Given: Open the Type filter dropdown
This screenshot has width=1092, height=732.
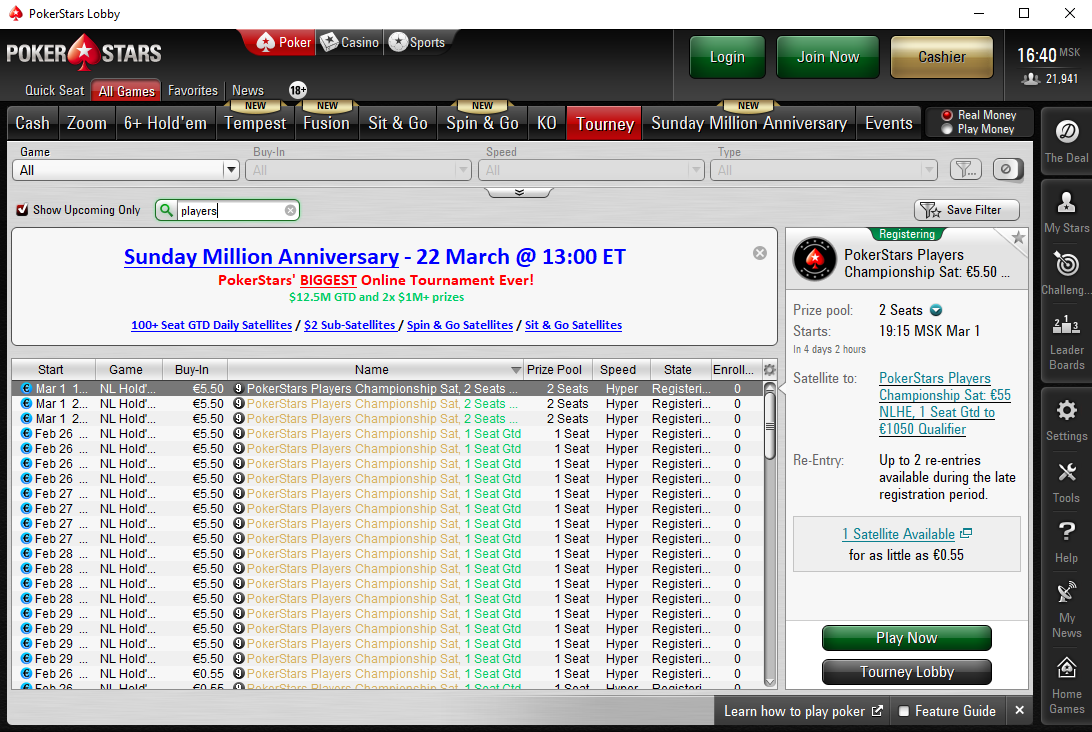Looking at the screenshot, I should click(824, 170).
